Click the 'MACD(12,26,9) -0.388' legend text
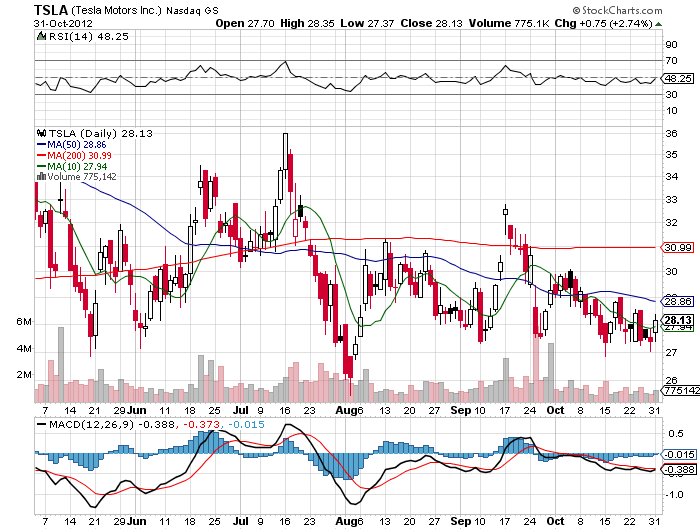 [x=112, y=425]
